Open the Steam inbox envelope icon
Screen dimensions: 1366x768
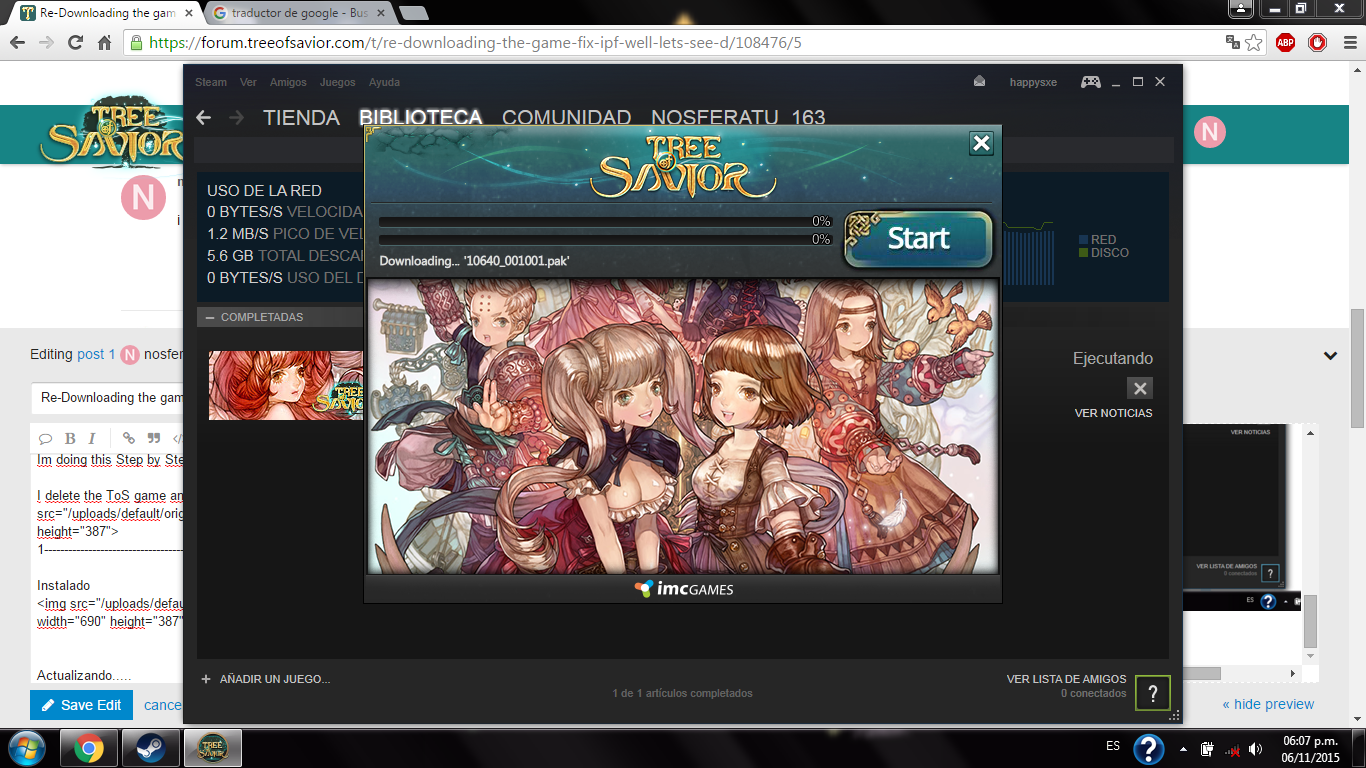pos(980,82)
